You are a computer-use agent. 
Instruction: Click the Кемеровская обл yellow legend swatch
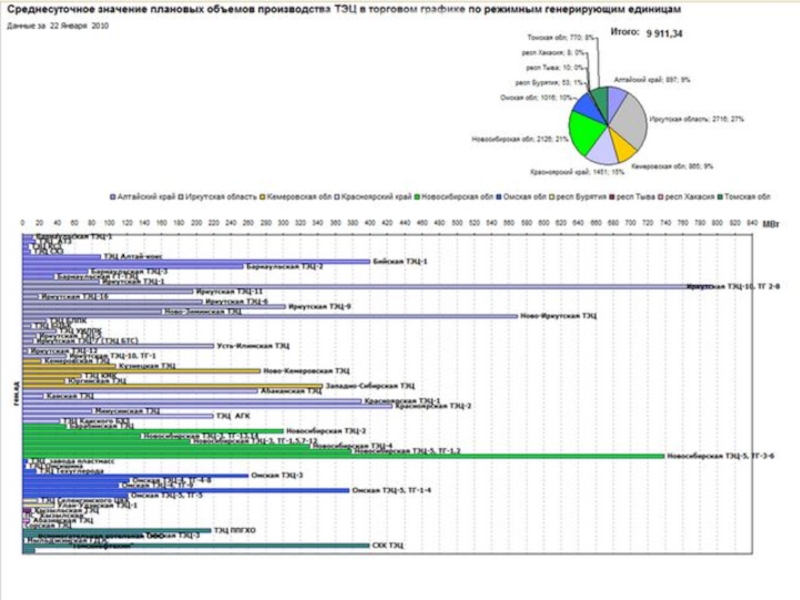tap(262, 197)
